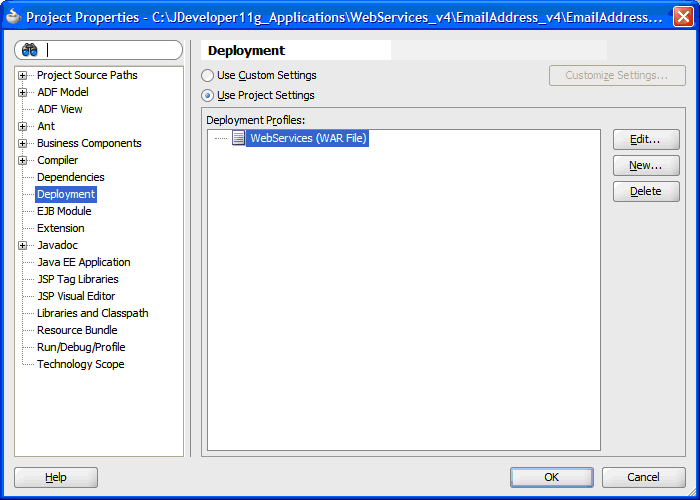The image size is (700, 500).
Task: Cancel the Project Properties dialog
Action: tap(643, 477)
